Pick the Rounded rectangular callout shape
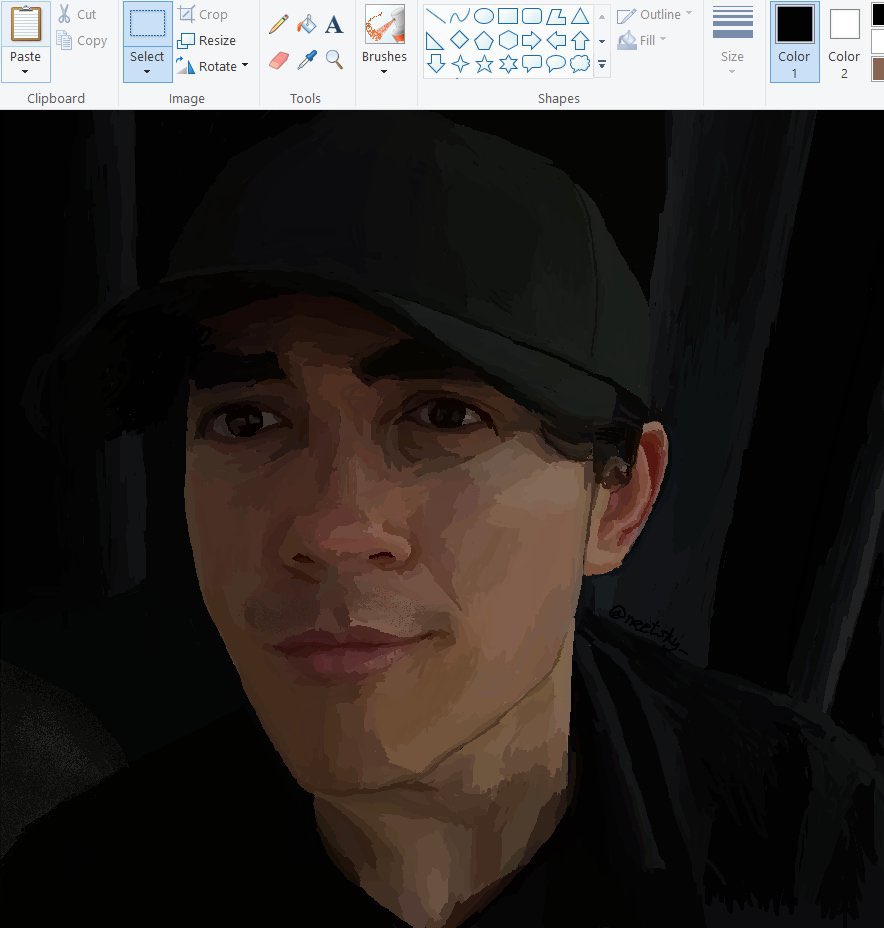Image resolution: width=884 pixels, height=928 pixels. [x=532, y=63]
